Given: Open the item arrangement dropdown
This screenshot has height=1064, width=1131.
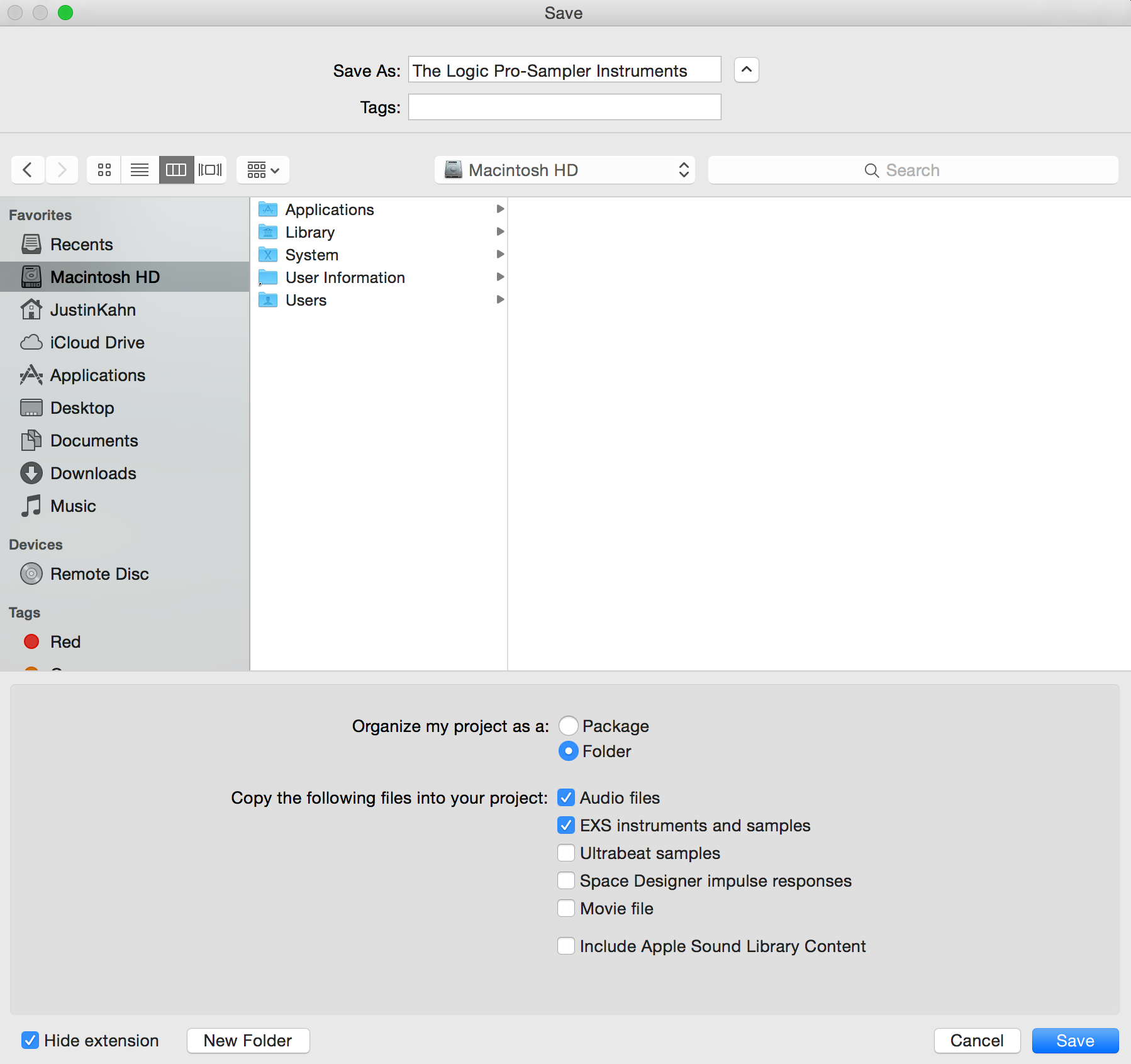Looking at the screenshot, I should click(x=263, y=170).
